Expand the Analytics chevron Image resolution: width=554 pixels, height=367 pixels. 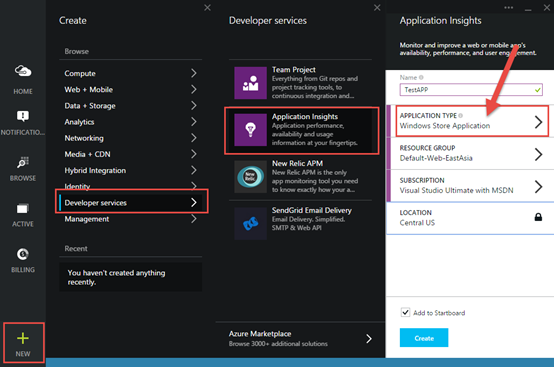(194, 122)
